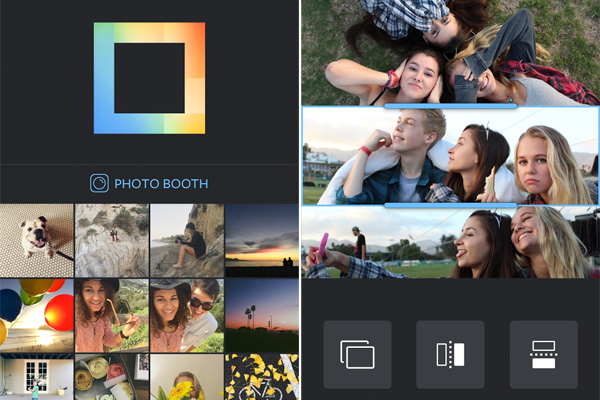Pick the bulldog photo thumbnail
The height and width of the screenshot is (400, 600).
click(36, 240)
